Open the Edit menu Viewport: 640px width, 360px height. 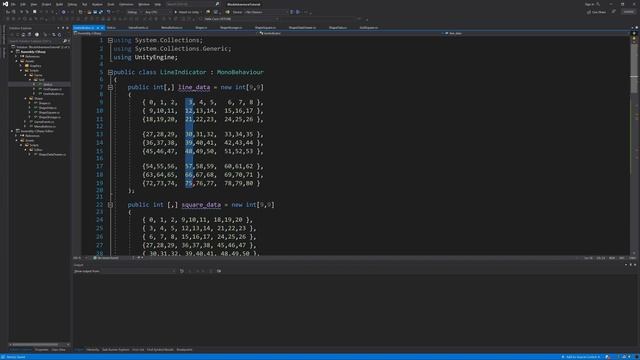click(23, 4)
